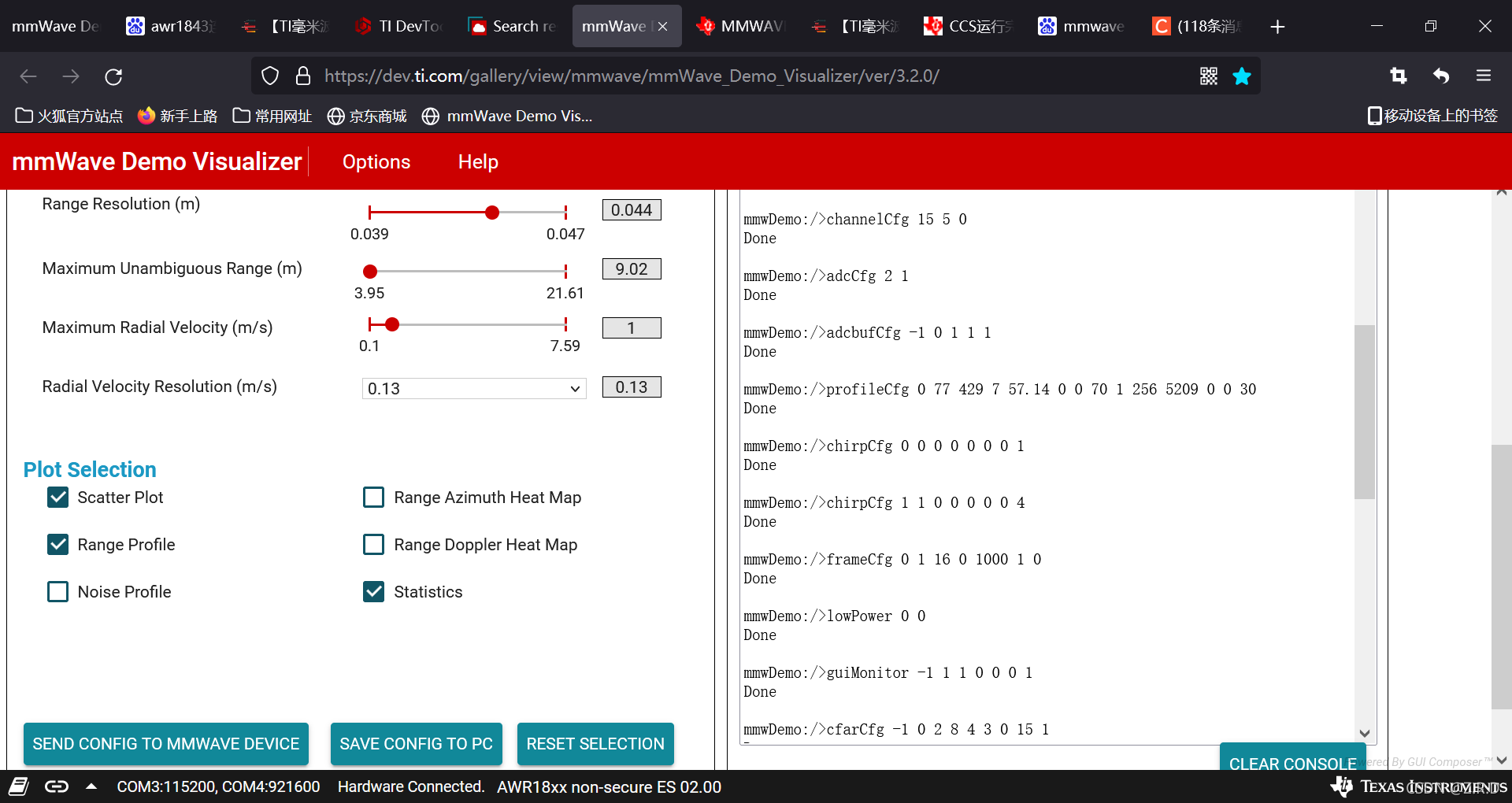Open 移动设备上的书签 mobile bookmarks
The height and width of the screenshot is (803, 1512).
click(1432, 117)
